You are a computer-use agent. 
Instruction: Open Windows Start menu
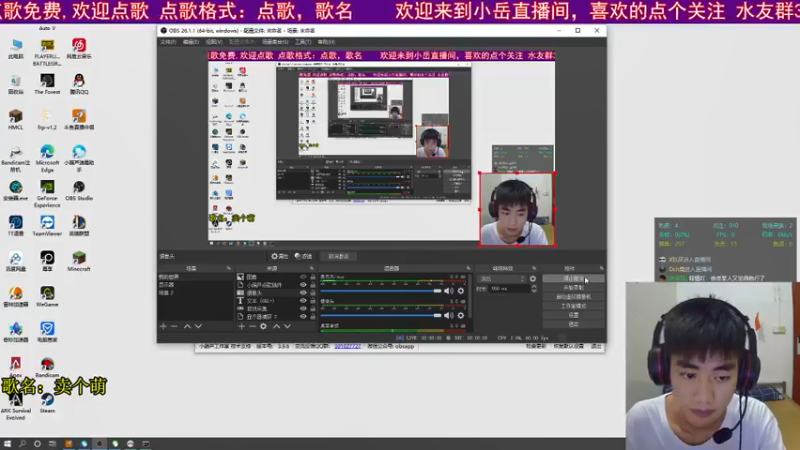pyautogui.click(x=7, y=444)
